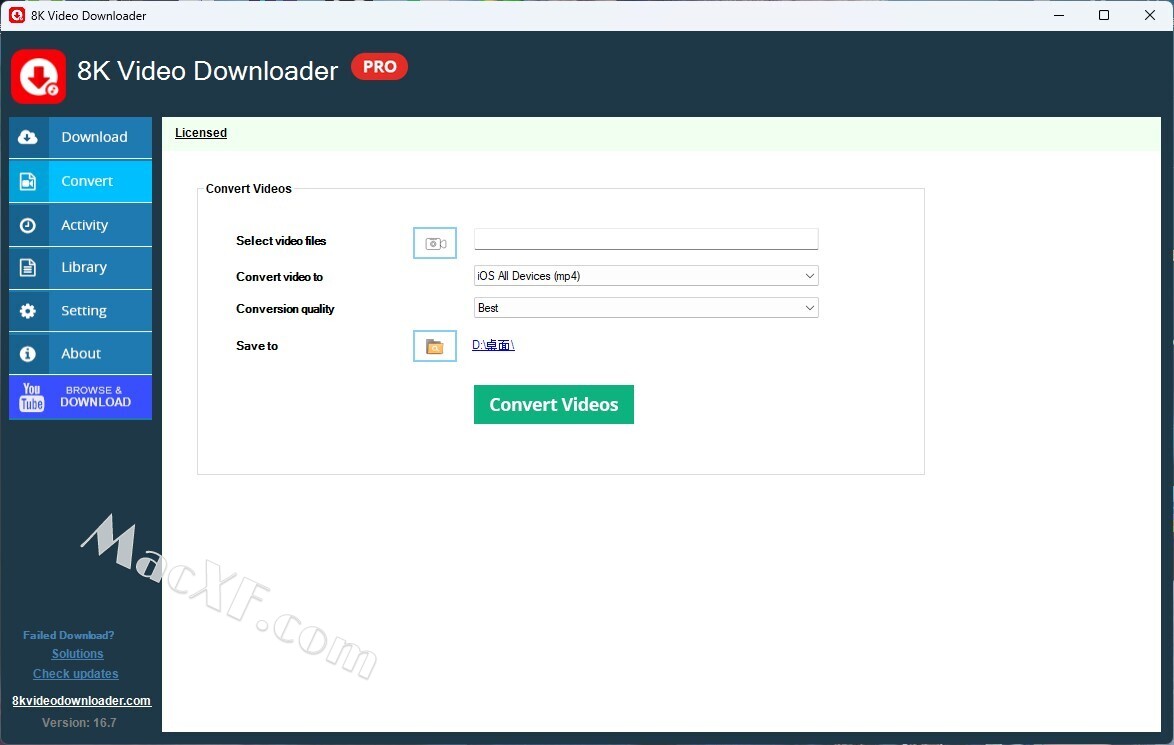Click the Save to label
This screenshot has width=1174, height=745.
click(x=257, y=346)
